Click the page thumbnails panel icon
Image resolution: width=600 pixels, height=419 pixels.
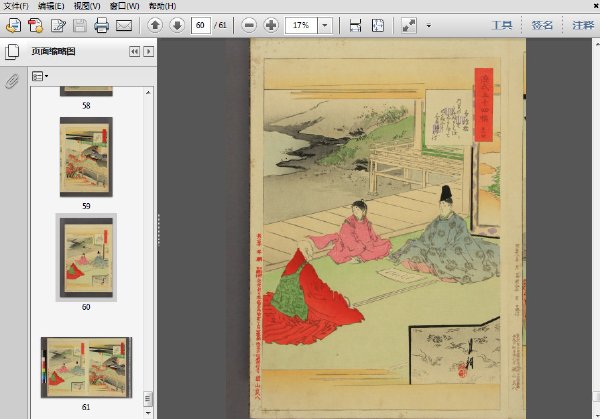point(12,52)
